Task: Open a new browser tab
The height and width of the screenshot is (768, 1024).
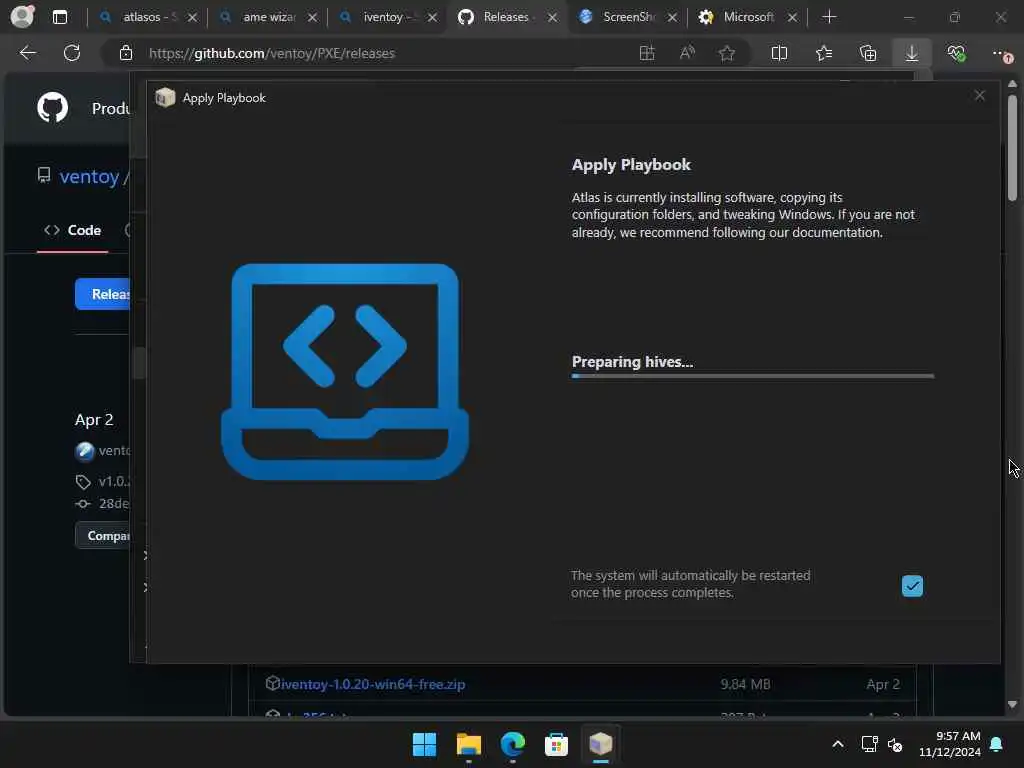Action: tap(829, 17)
